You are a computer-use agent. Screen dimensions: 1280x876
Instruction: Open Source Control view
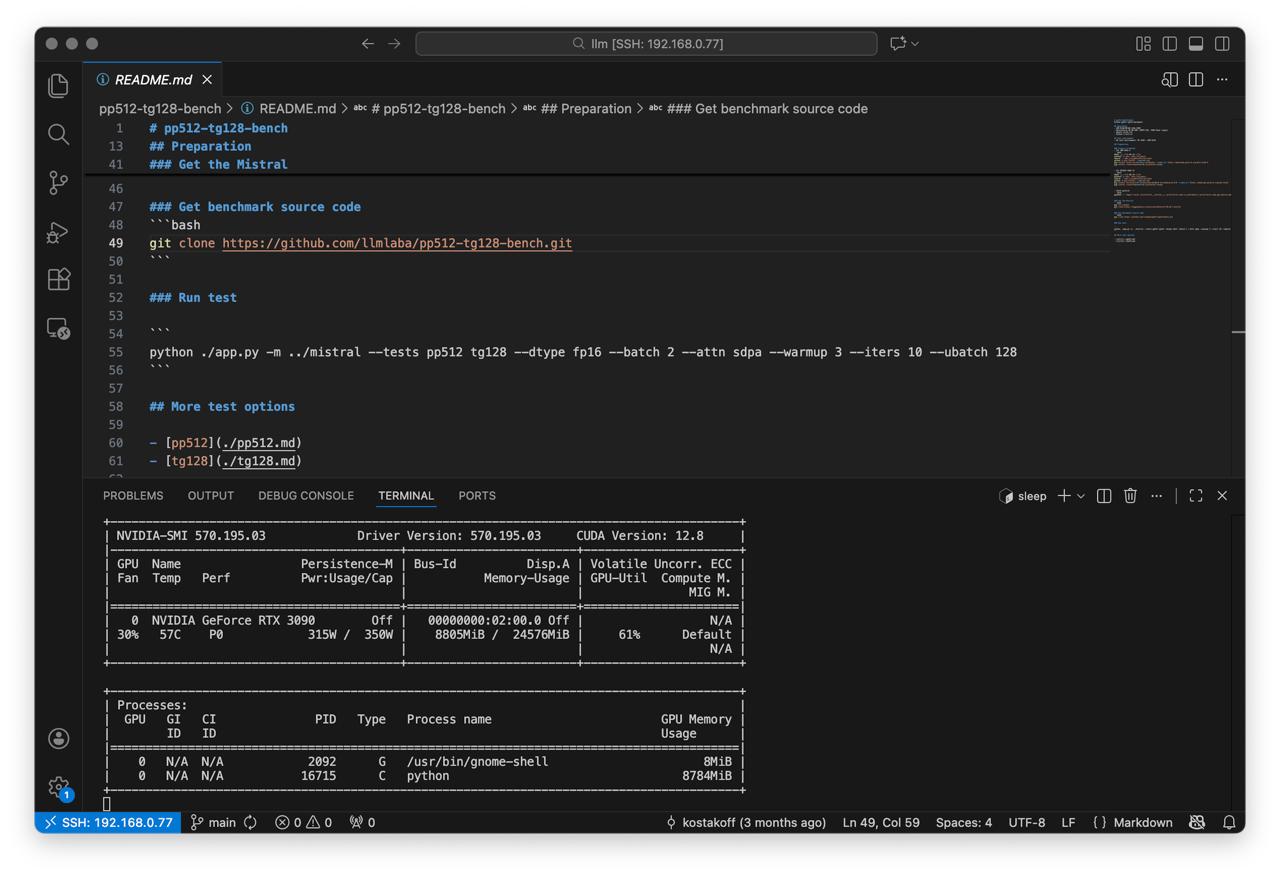(58, 182)
